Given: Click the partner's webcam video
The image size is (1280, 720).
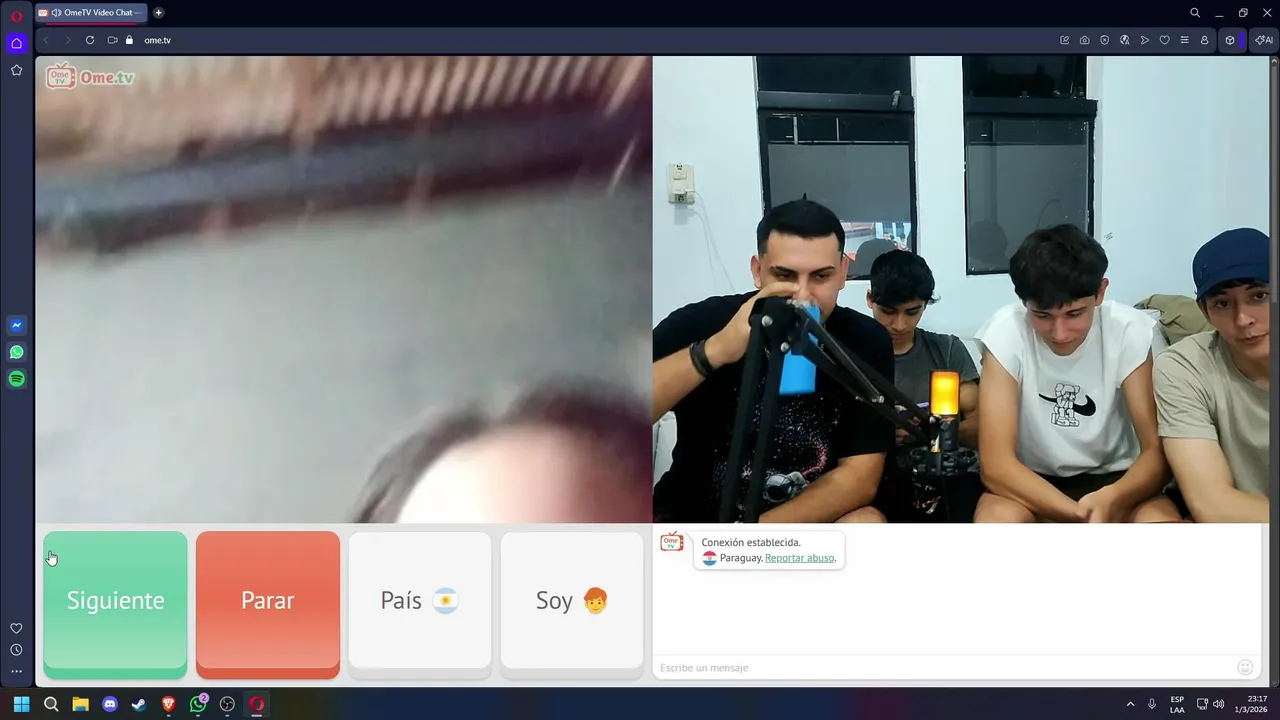Looking at the screenshot, I should point(343,289).
